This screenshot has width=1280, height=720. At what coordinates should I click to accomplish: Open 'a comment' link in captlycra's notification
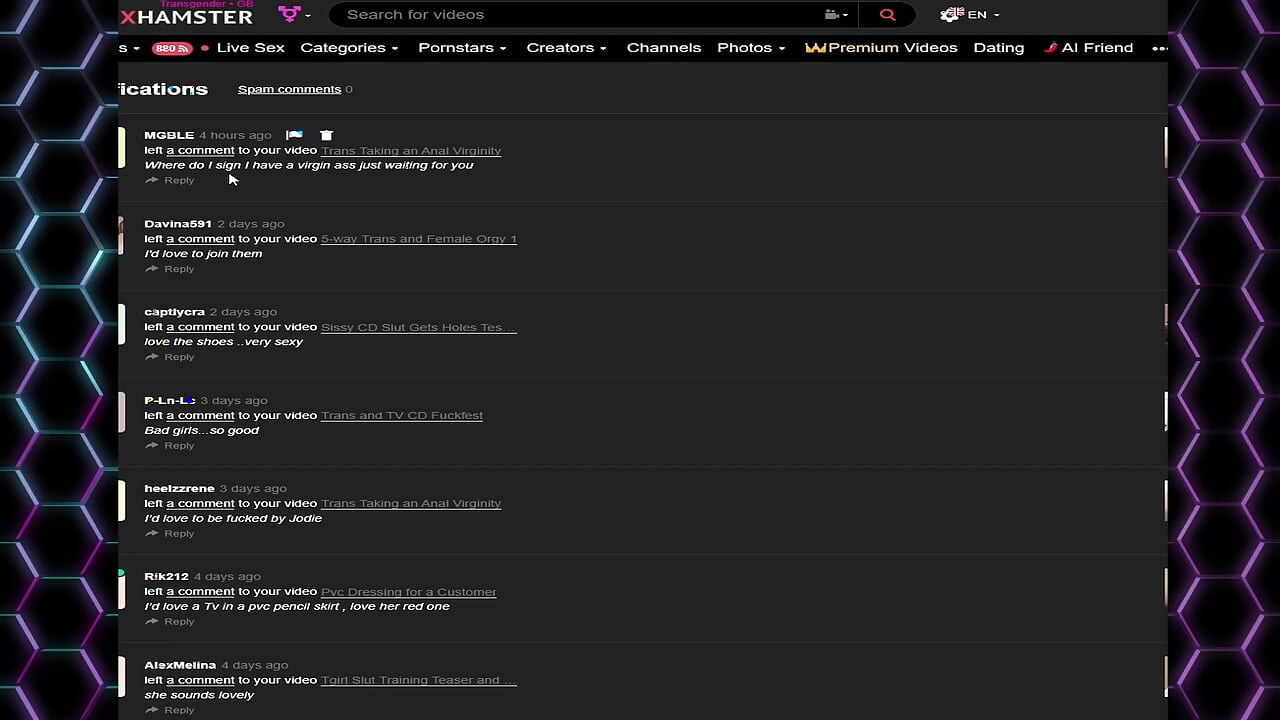point(200,327)
